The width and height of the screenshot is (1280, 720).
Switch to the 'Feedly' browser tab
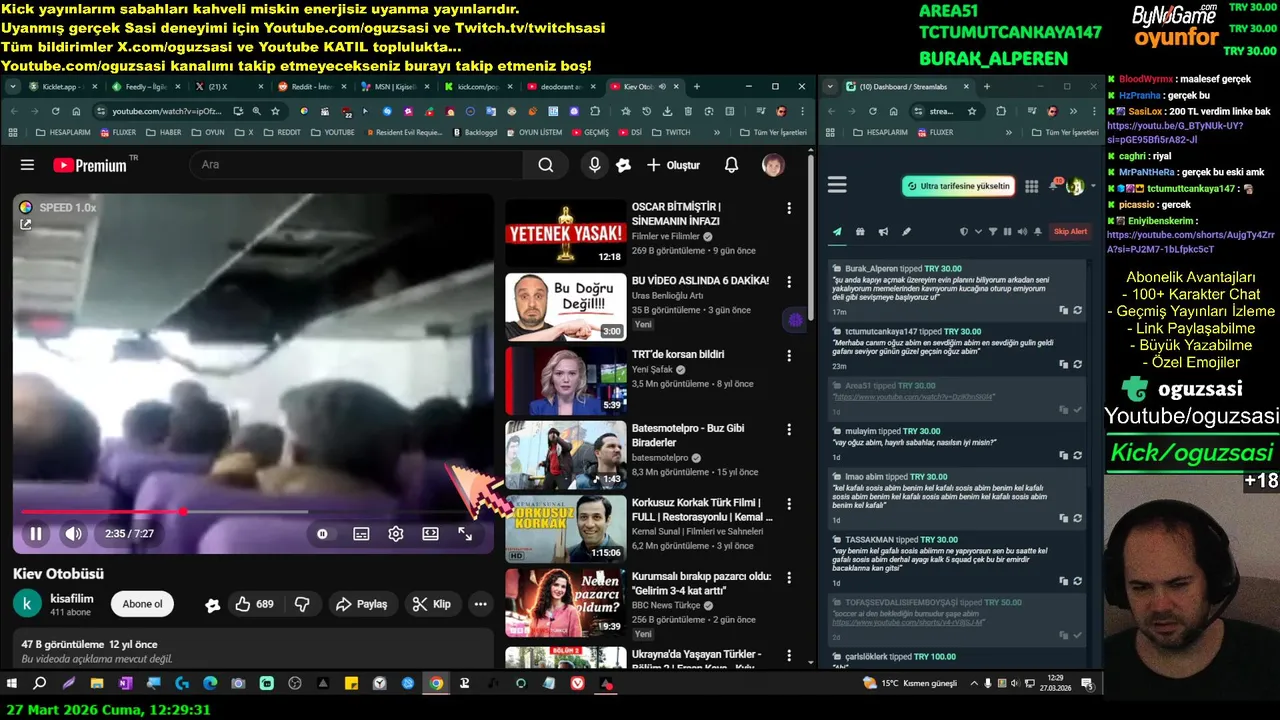click(147, 87)
